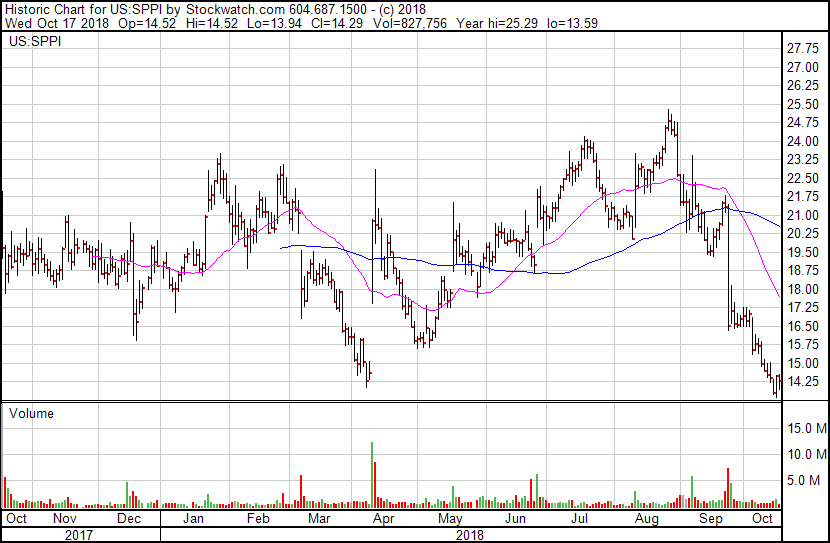Click the tallest green volume bar
830x543 pixels.
(372, 474)
